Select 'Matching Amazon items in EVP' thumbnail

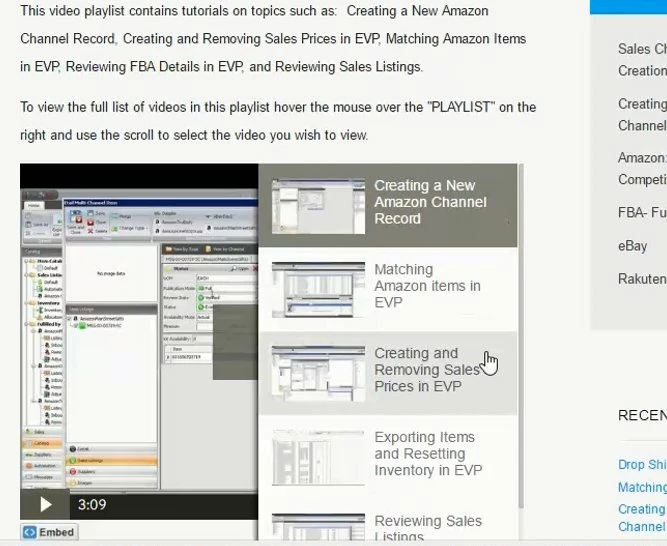point(318,290)
